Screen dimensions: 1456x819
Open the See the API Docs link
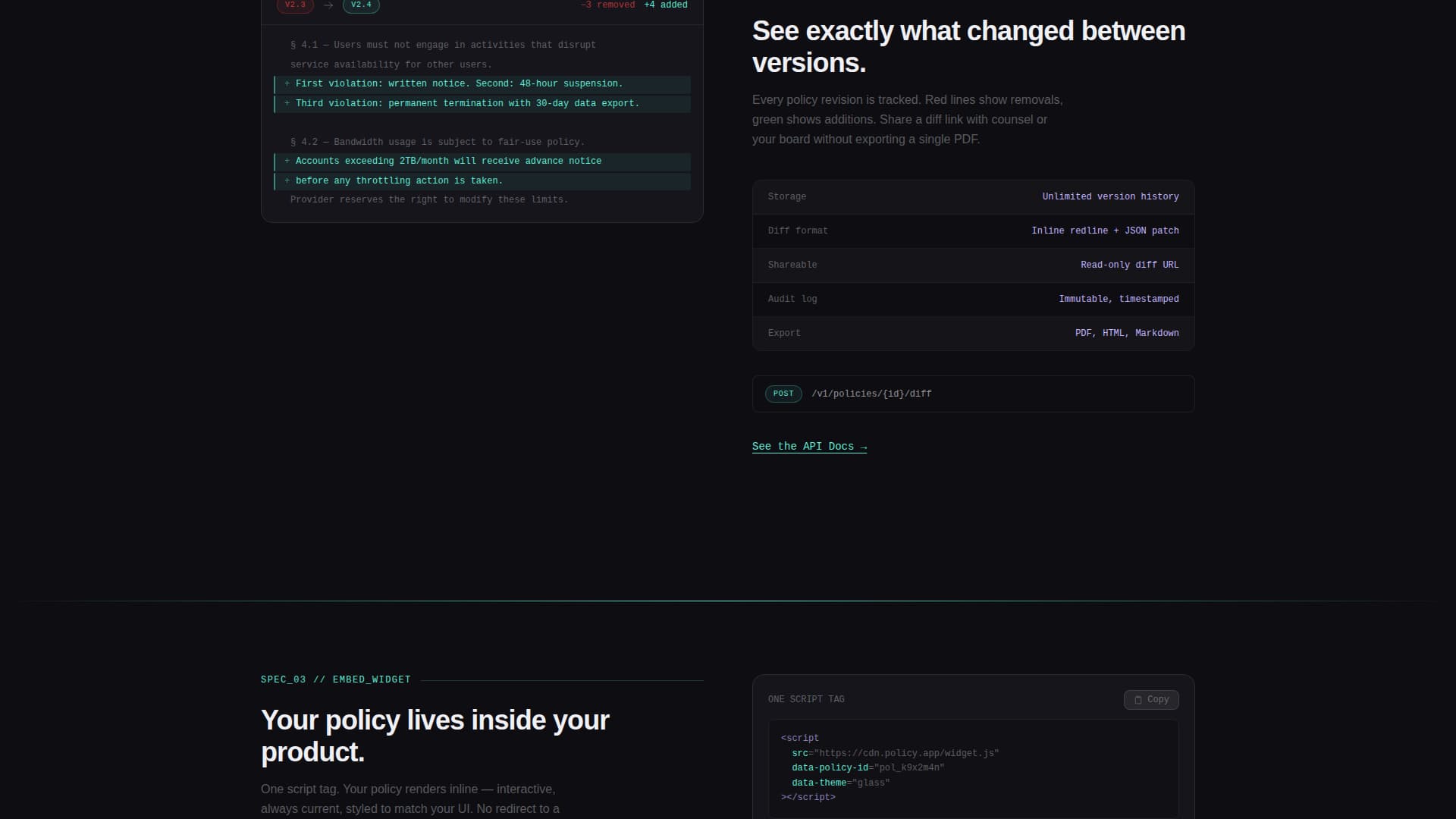tap(809, 447)
